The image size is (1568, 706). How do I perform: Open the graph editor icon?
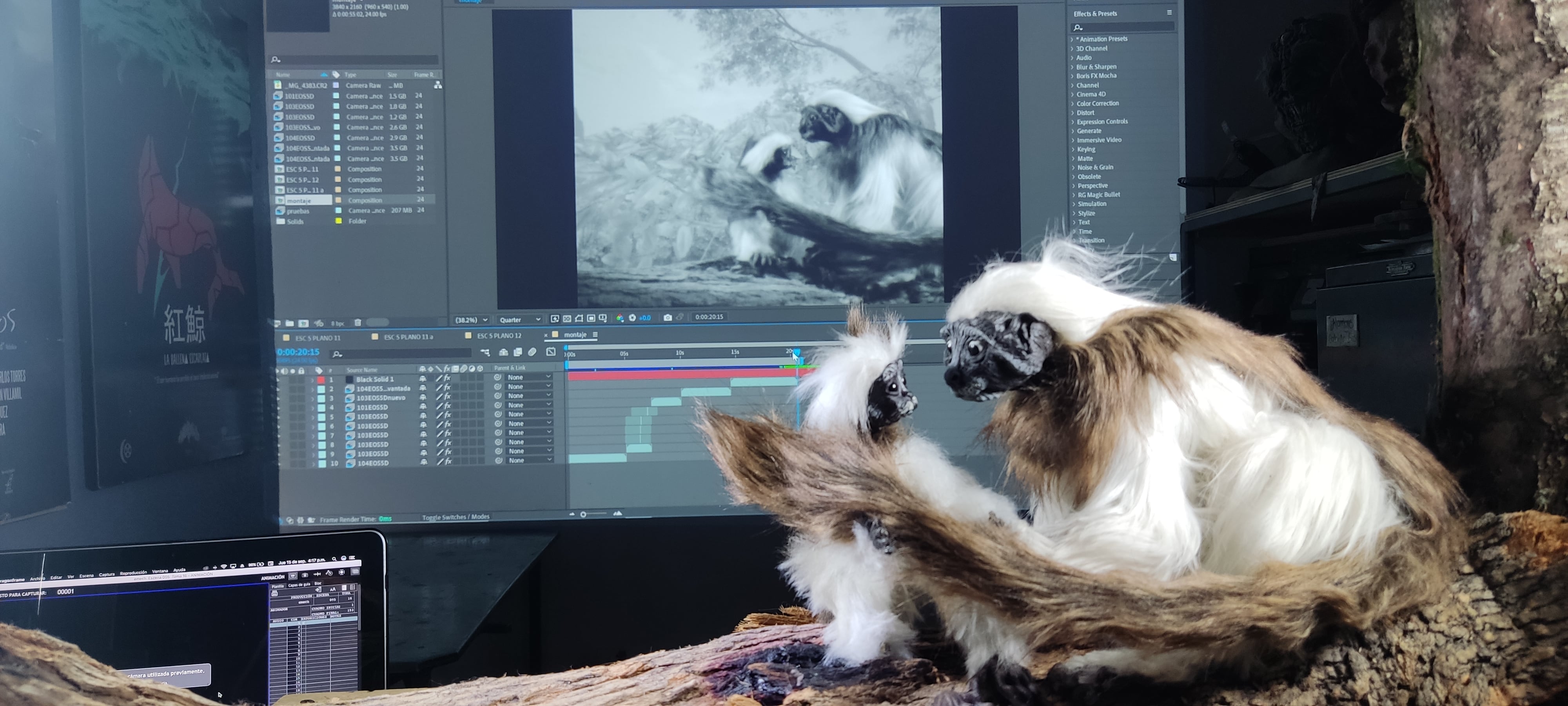point(550,352)
